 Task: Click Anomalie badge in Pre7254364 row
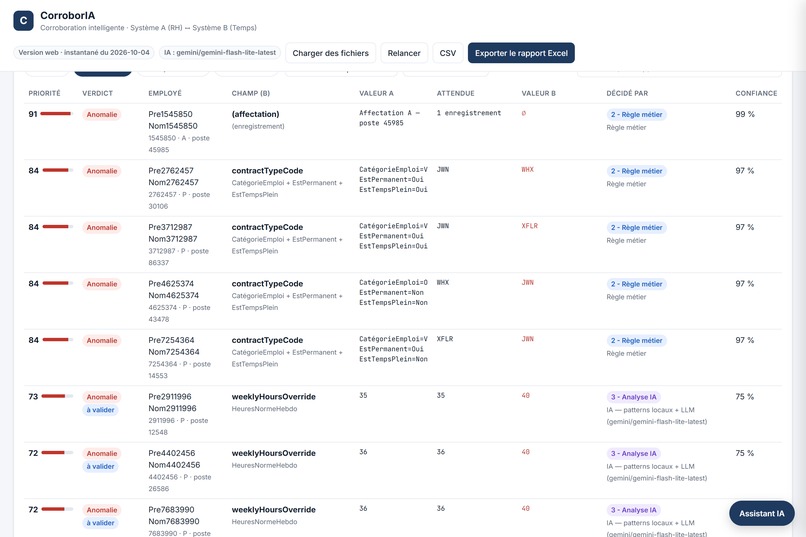tap(102, 340)
